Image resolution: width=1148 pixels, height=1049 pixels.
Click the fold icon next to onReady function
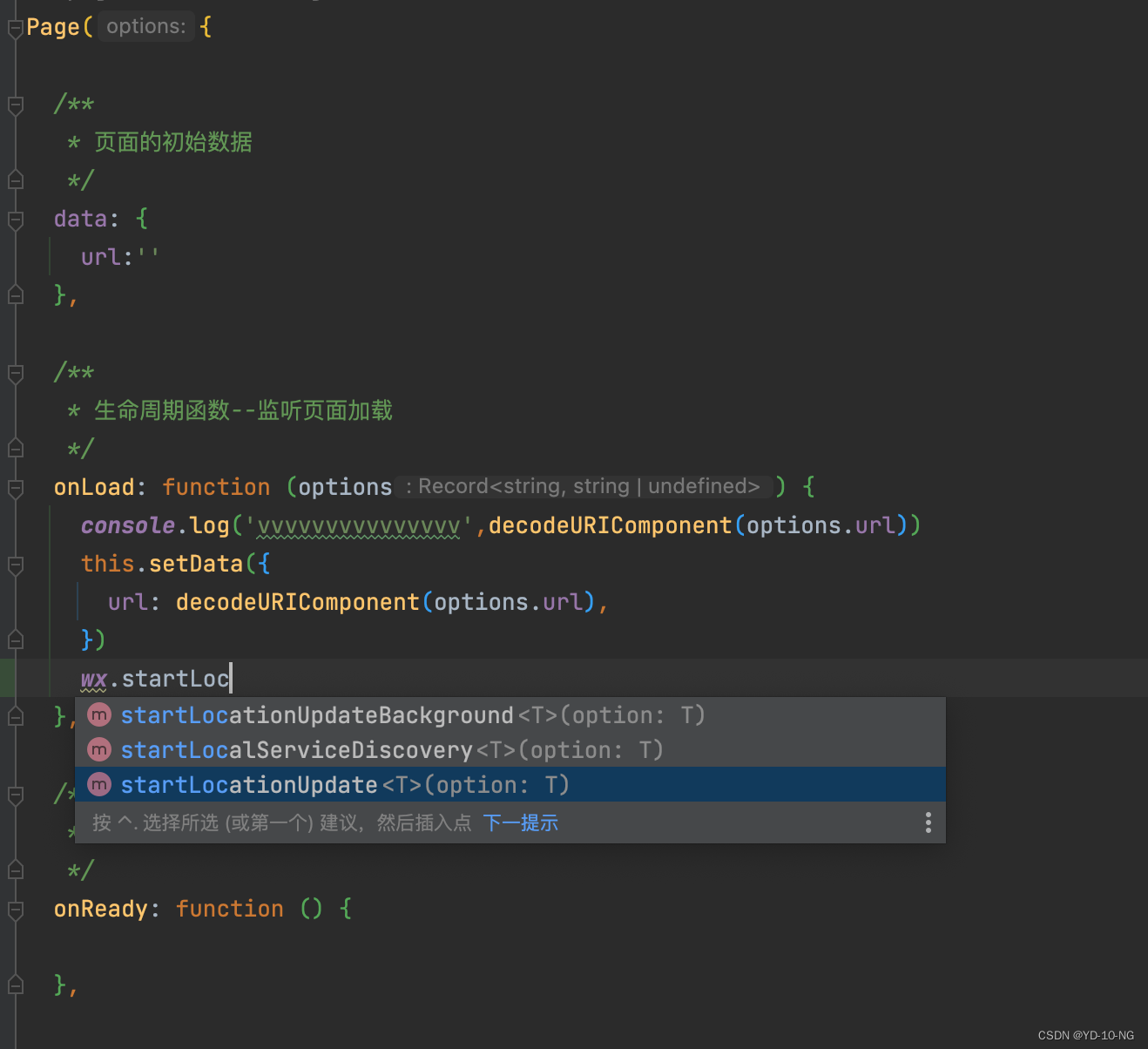tap(15, 908)
